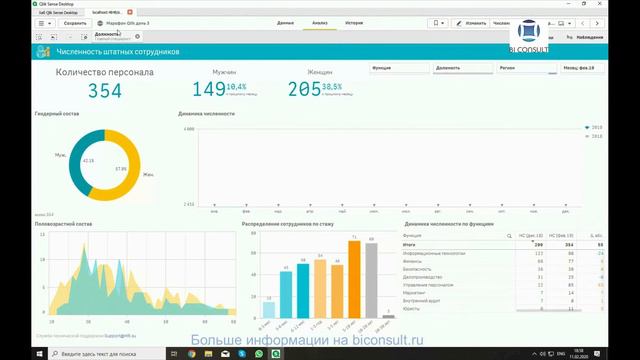Open the Mail app from the taskbar

(x=225, y=354)
